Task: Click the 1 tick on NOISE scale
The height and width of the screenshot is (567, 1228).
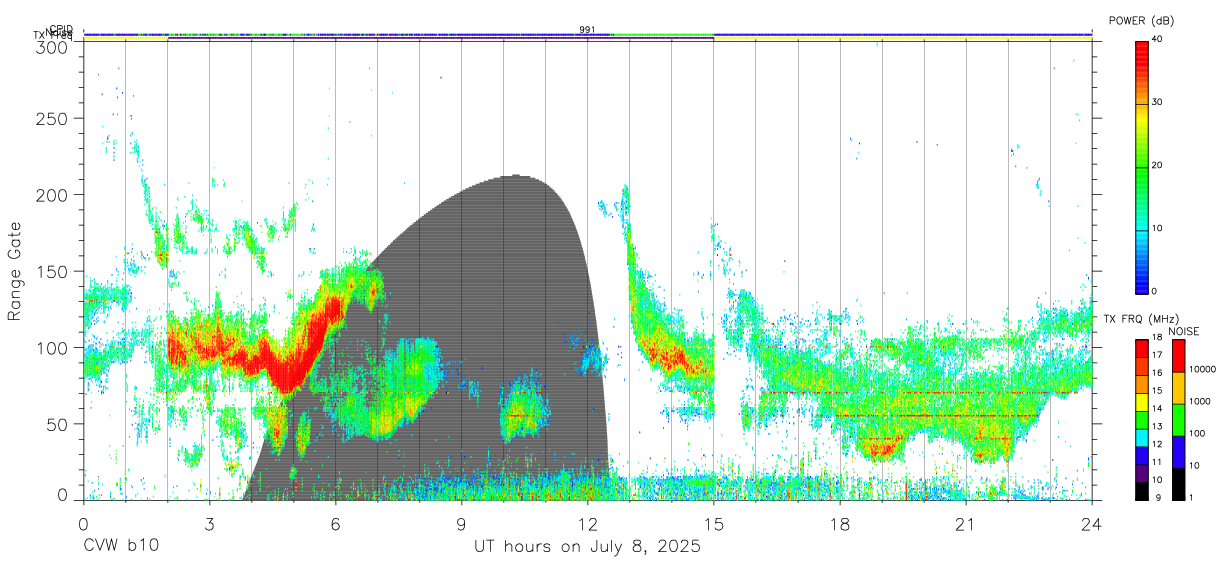Action: coord(1191,497)
